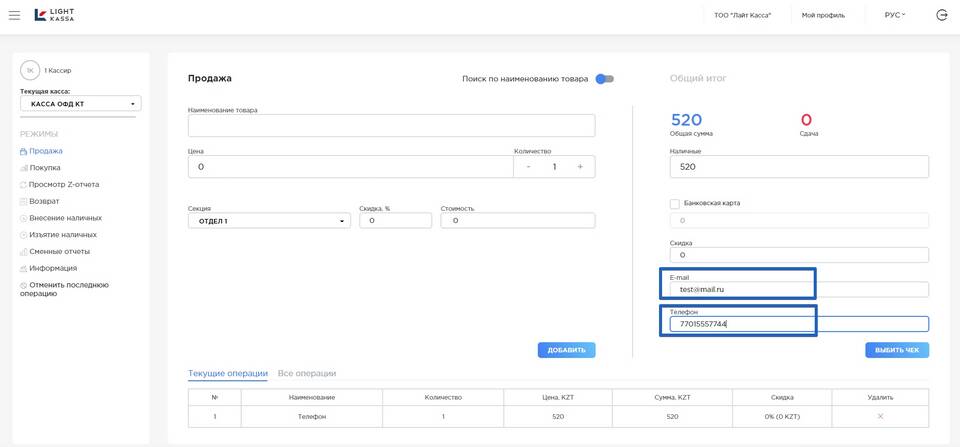The height and width of the screenshot is (447, 960).
Task: Switch to Все операции tab
Action: click(x=306, y=373)
